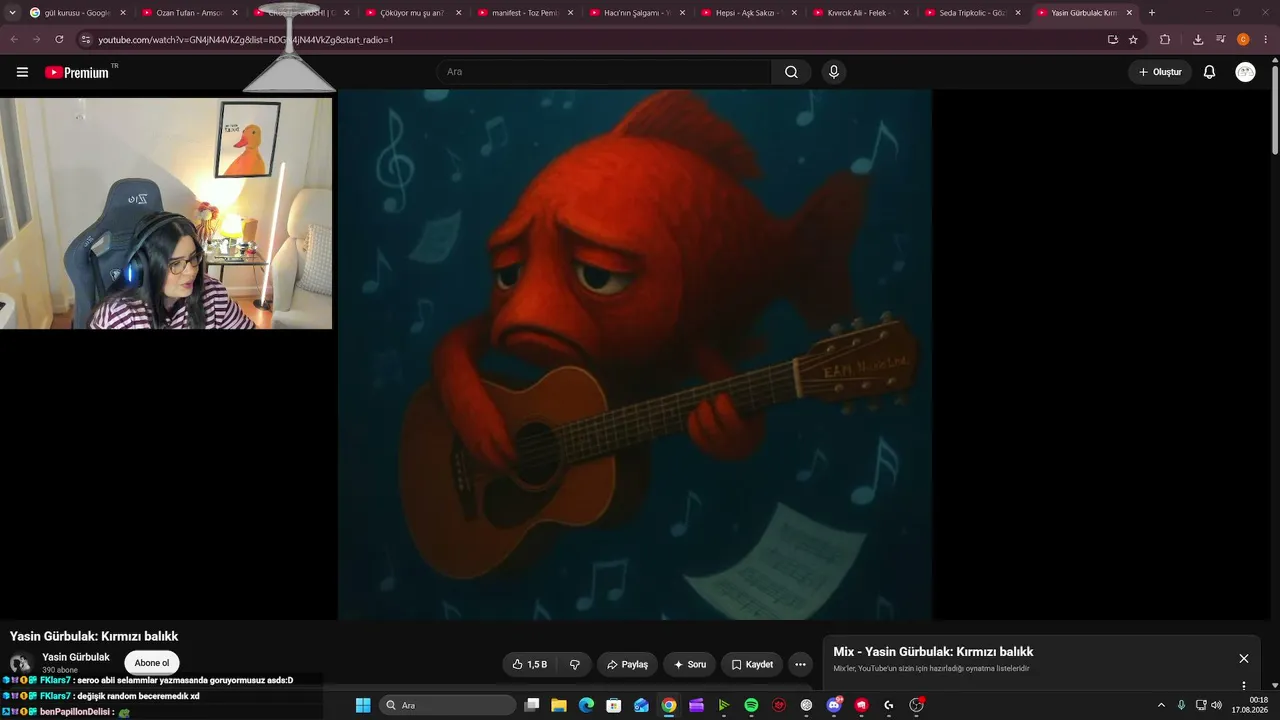
Task: Save video with Kaydet button
Action: [752, 664]
